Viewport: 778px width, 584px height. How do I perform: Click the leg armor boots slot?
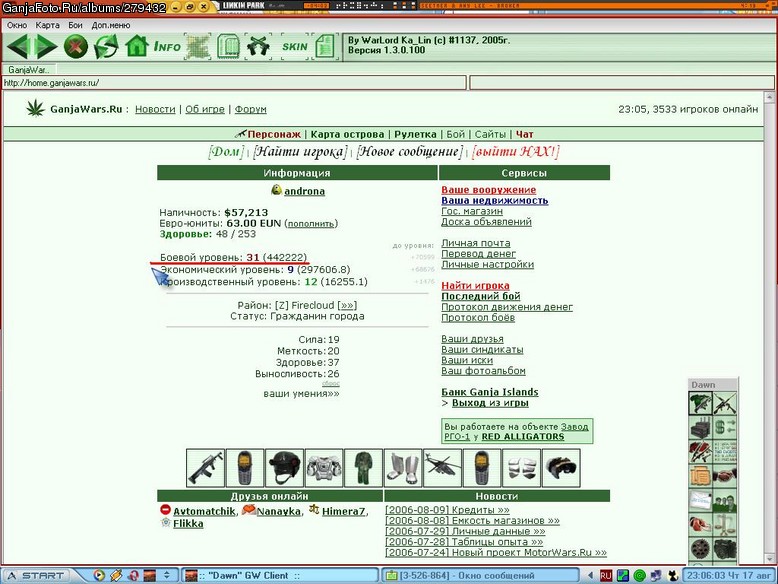[403, 467]
